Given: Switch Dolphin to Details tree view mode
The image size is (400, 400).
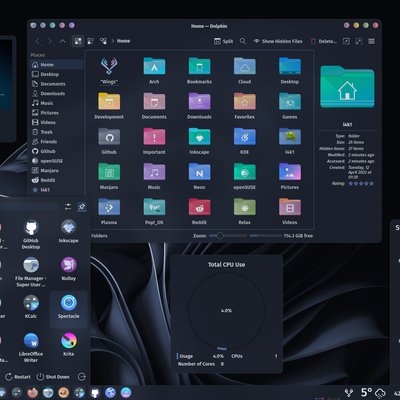Looking at the screenshot, I should coord(103,41).
